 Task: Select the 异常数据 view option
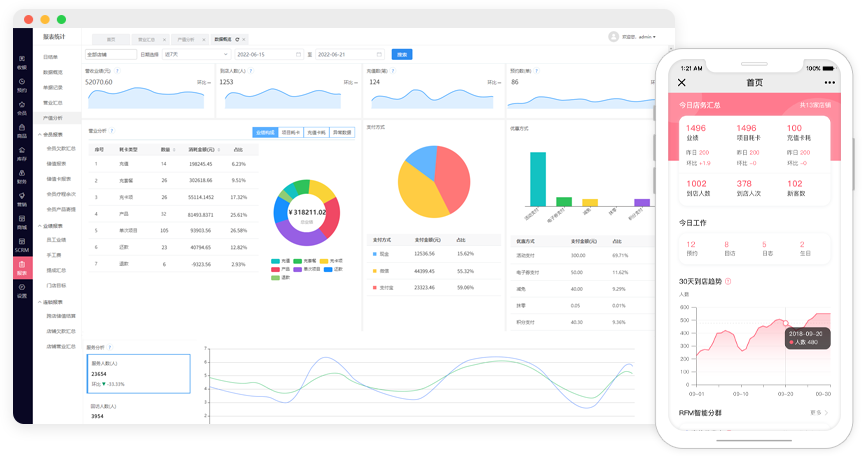(x=342, y=132)
